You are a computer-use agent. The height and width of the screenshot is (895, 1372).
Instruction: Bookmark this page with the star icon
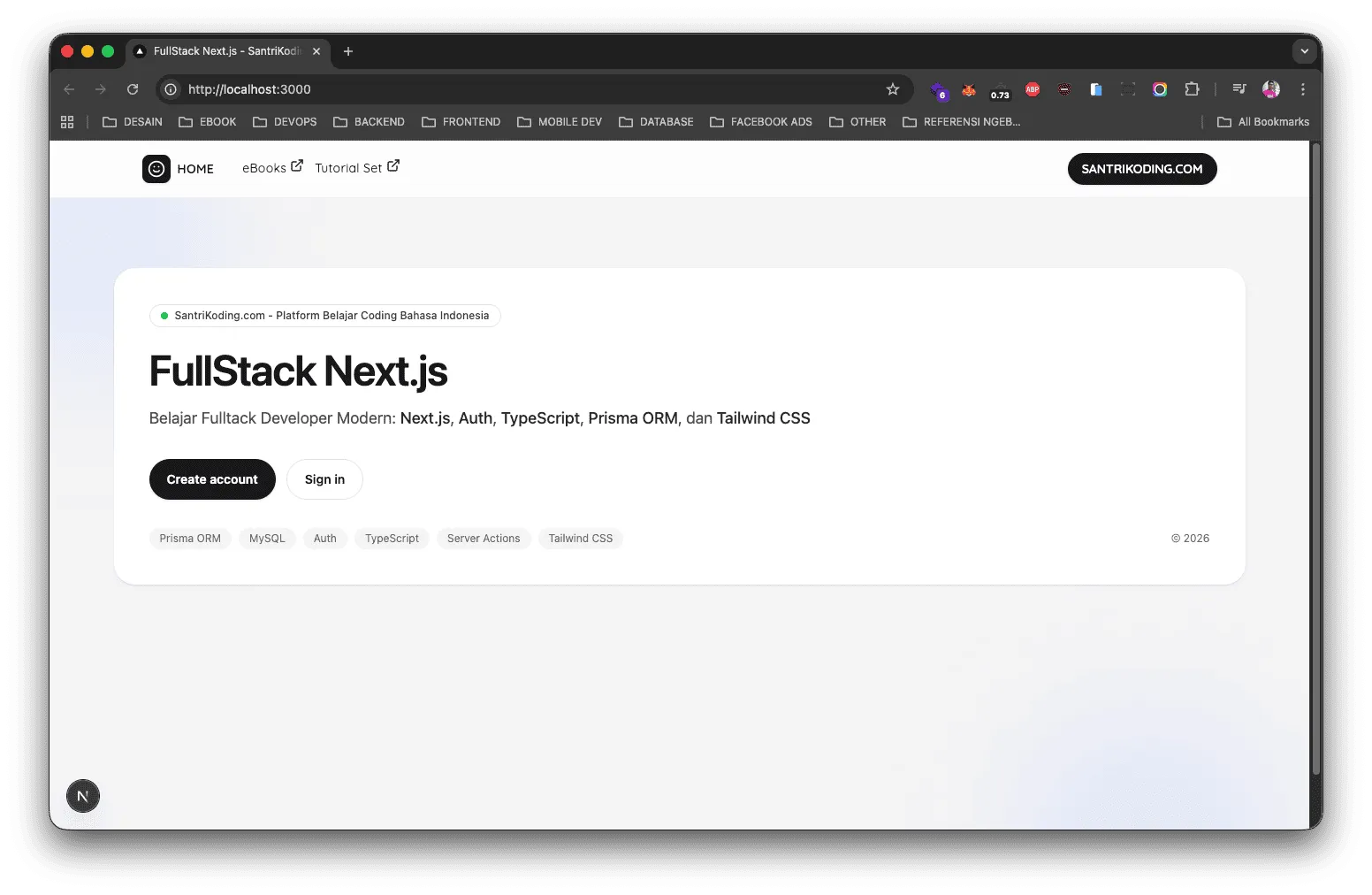(893, 89)
